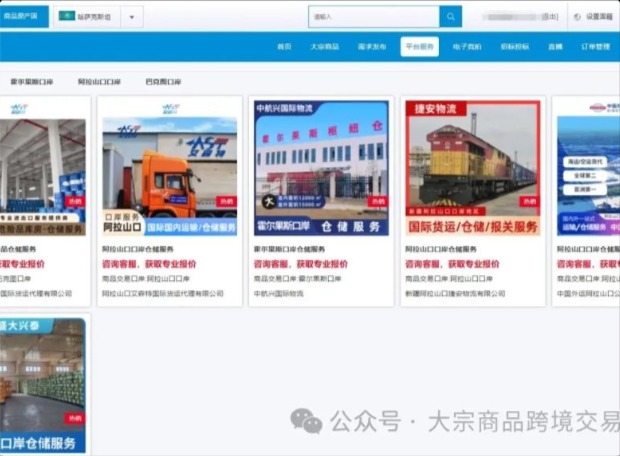Open the 设置 settings link at top right

click(599, 17)
